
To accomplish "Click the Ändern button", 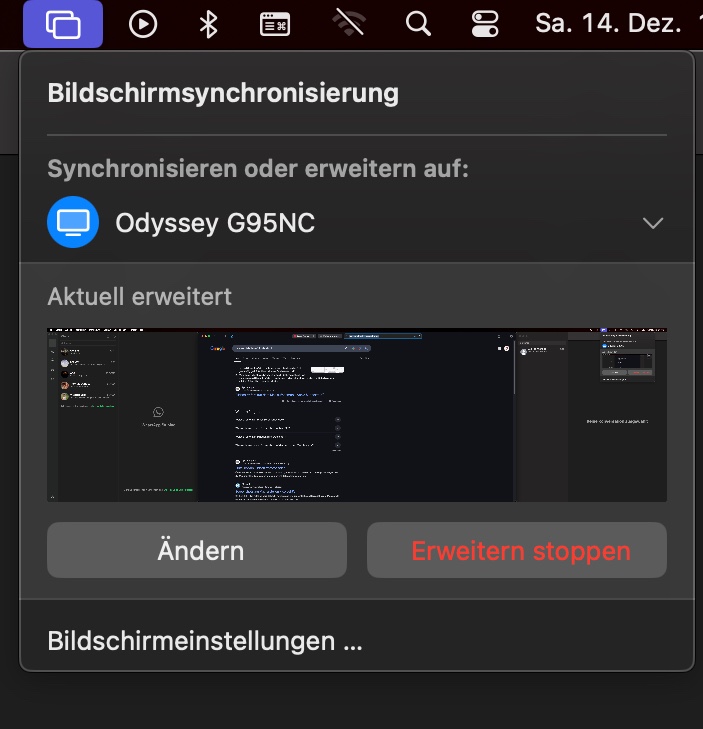I will [x=197, y=550].
